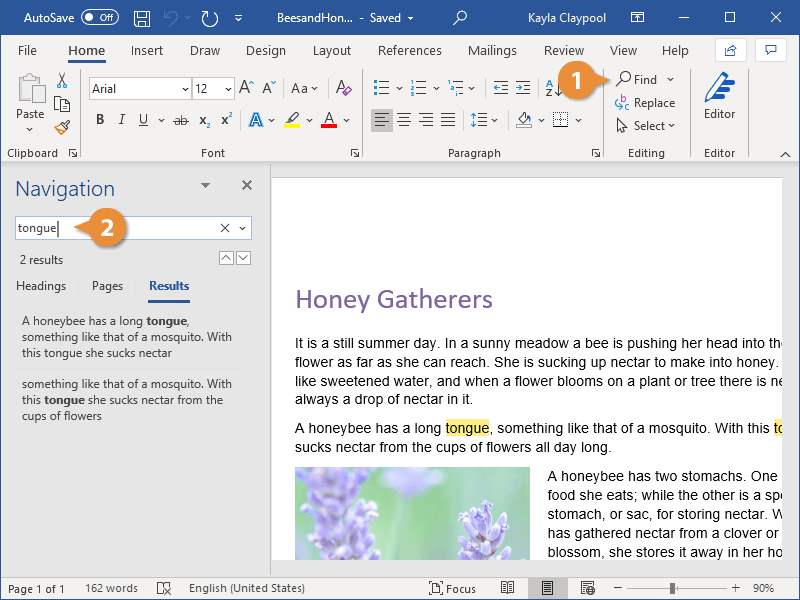Click the bullet list icon
Viewport: 800px width, 600px height.
tap(381, 88)
